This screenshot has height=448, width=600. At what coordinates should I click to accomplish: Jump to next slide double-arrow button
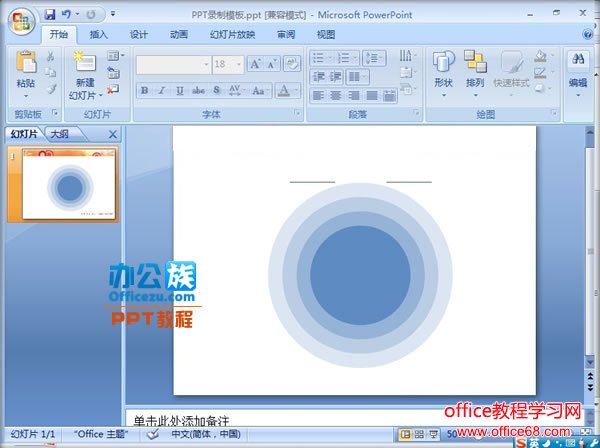[x=590, y=388]
